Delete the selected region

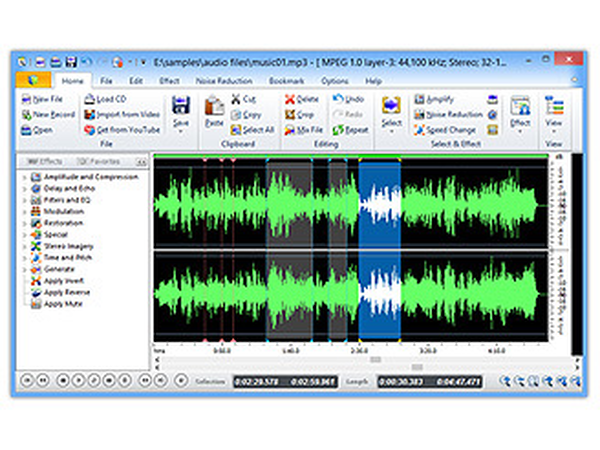point(302,99)
